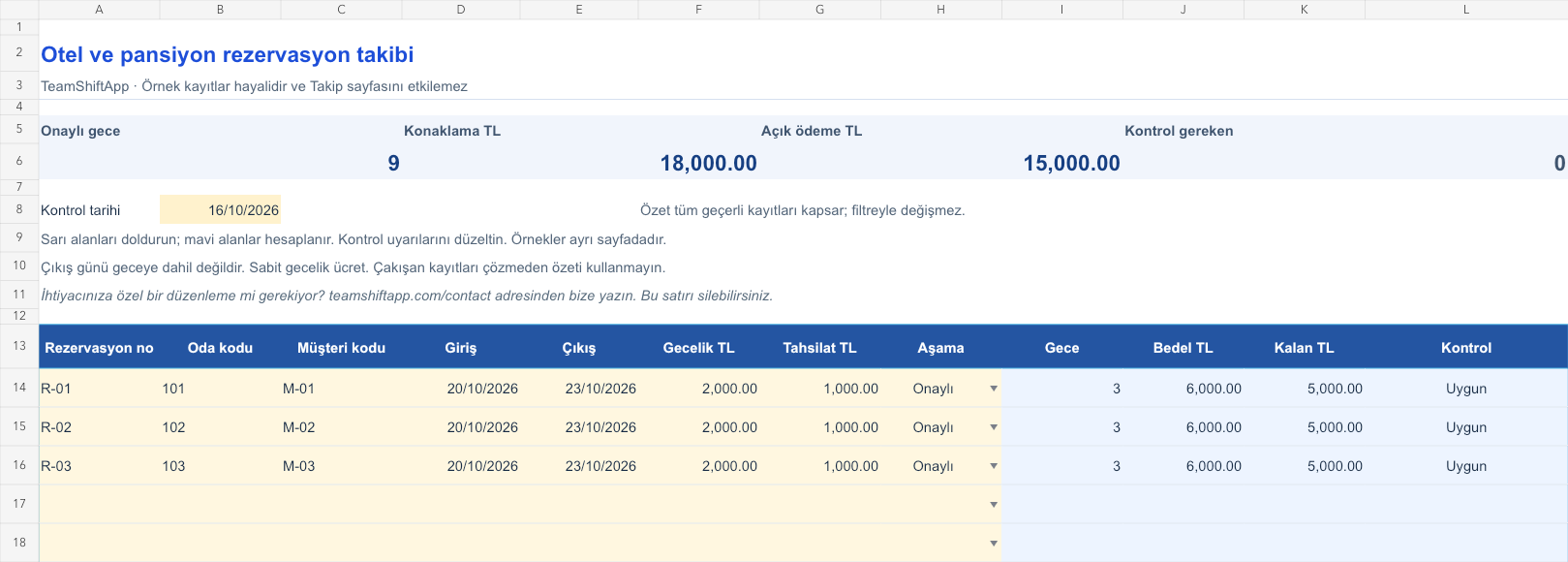
Task: Click the "Tahsilat TL" column heading
Action: [819, 348]
